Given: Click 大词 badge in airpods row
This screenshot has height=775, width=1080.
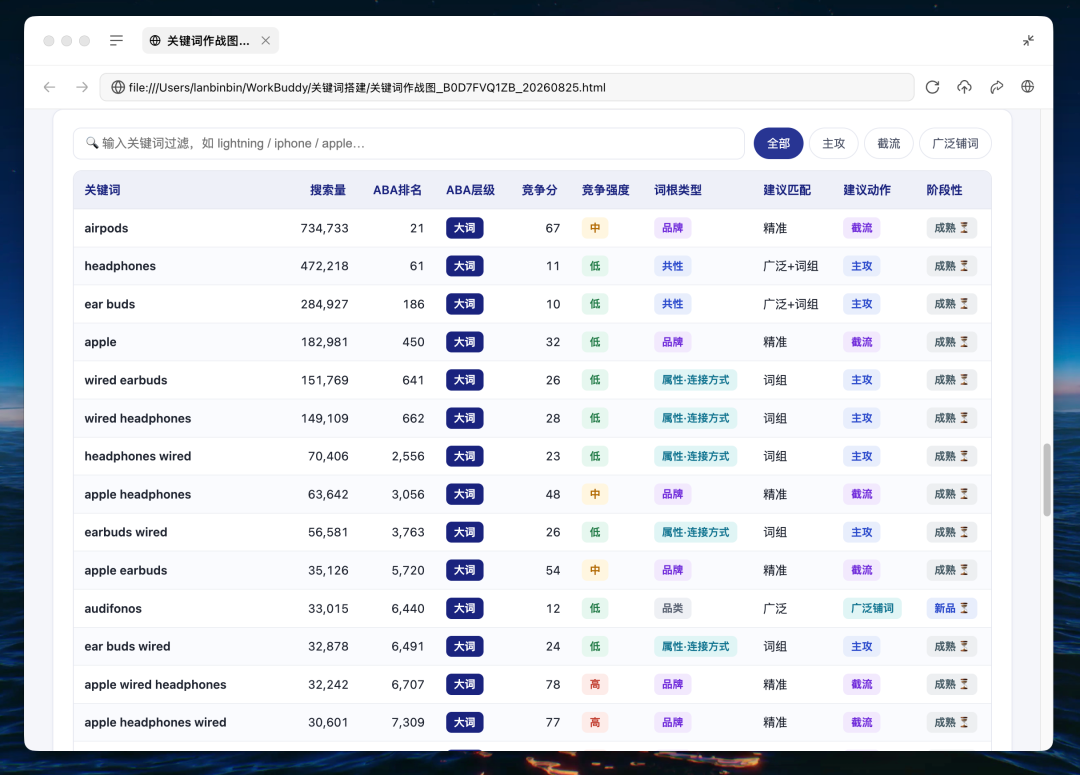Looking at the screenshot, I should pyautogui.click(x=464, y=228).
